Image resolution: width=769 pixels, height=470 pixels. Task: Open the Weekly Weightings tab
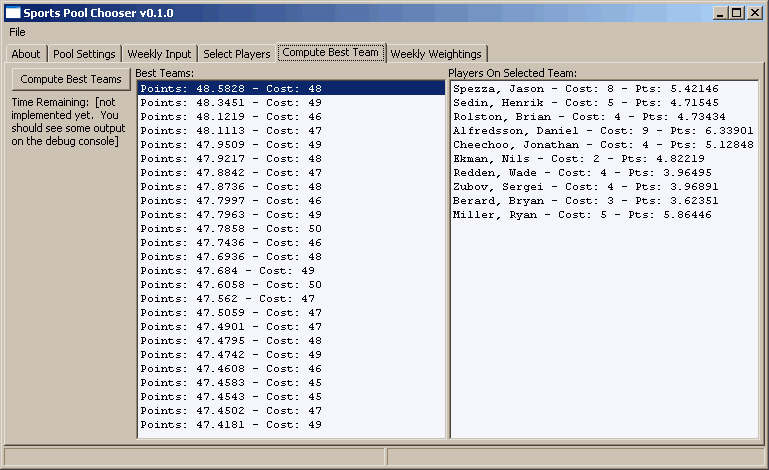point(435,54)
